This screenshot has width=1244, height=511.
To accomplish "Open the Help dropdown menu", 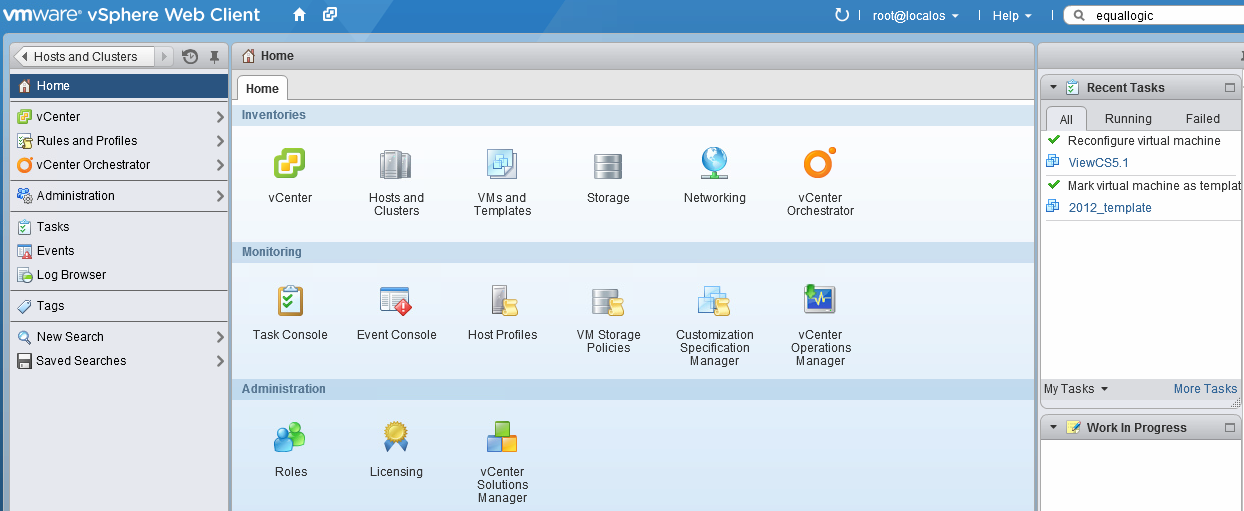I will [1012, 16].
